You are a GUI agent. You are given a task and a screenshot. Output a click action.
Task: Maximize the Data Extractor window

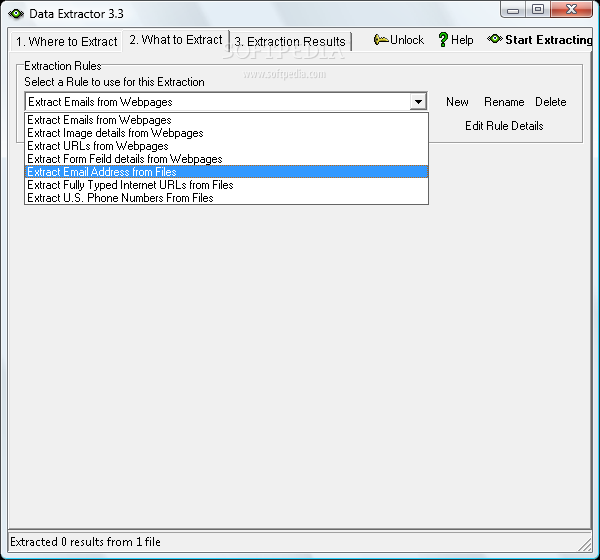pos(538,9)
